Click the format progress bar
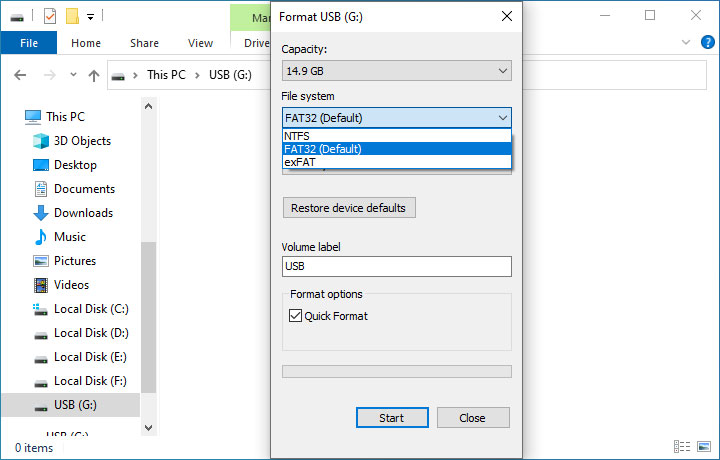Viewport: 720px width, 460px height. (x=396, y=371)
